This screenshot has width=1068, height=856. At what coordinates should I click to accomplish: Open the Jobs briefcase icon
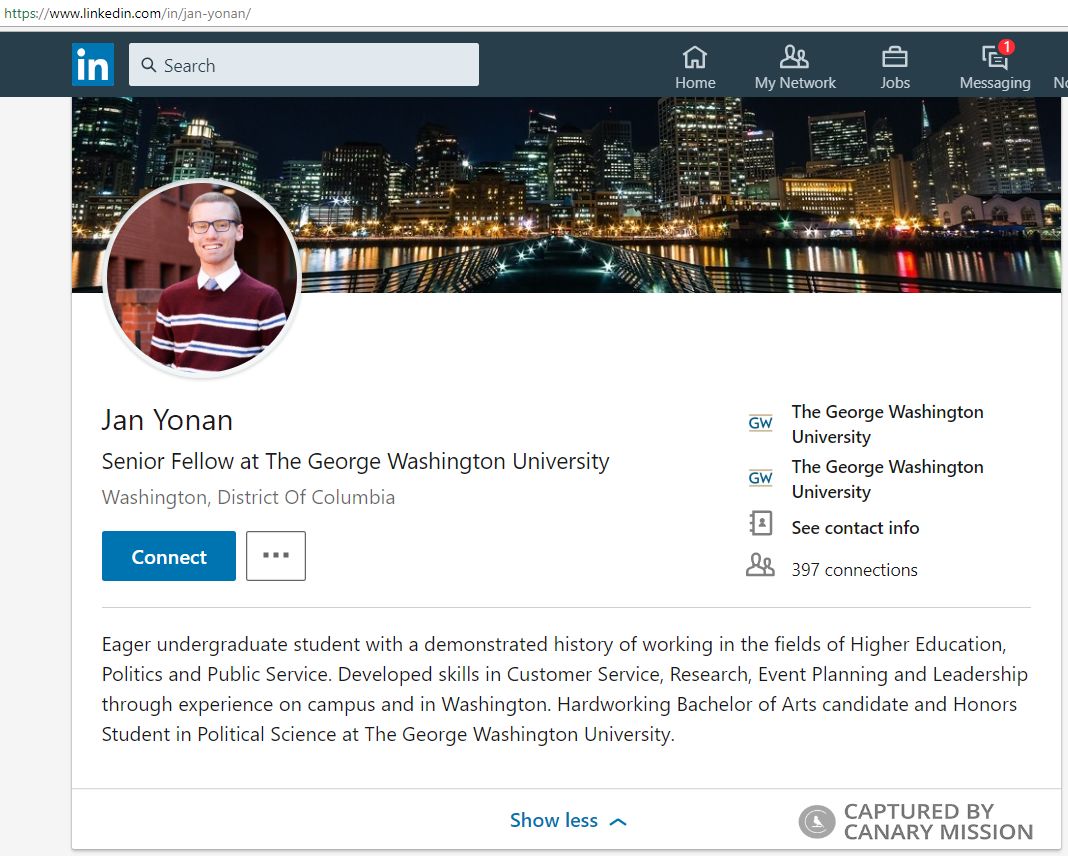point(894,57)
